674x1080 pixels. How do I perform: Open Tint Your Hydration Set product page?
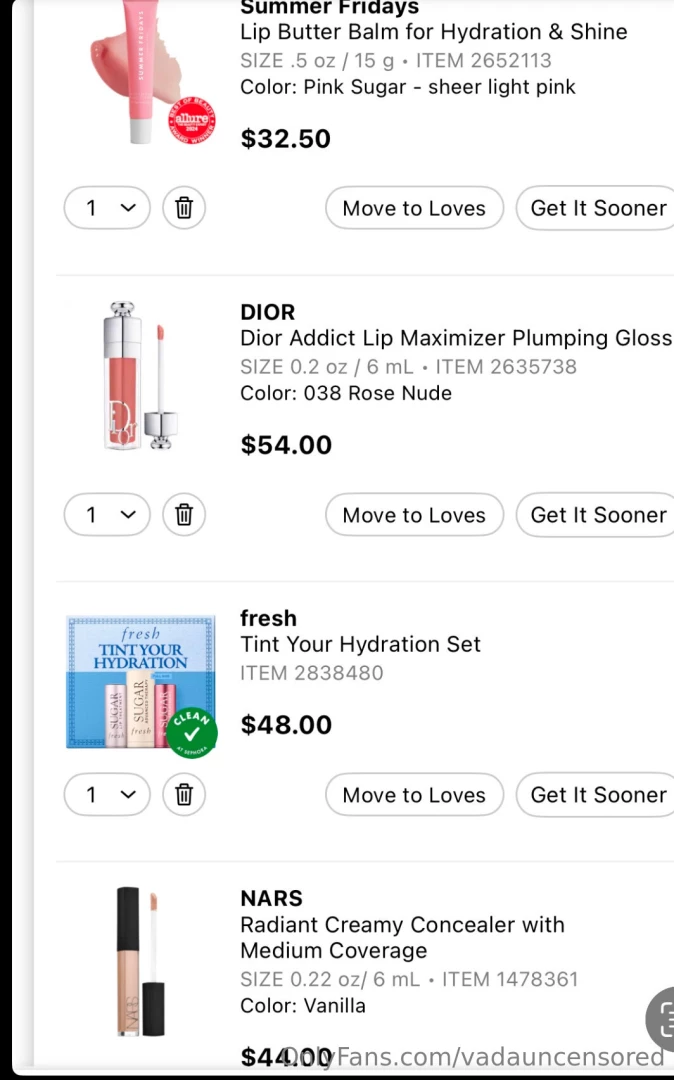click(360, 644)
